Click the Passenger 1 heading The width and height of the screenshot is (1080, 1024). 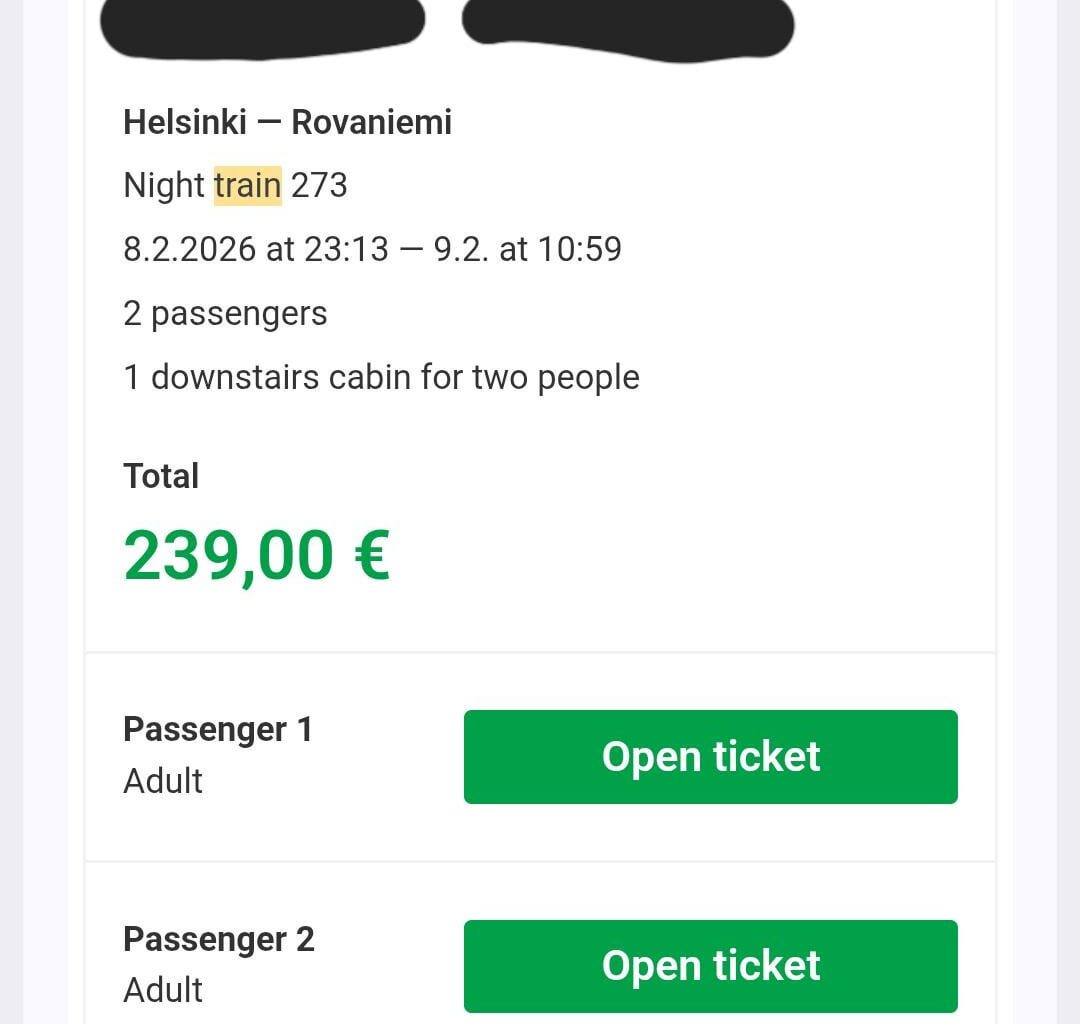(x=217, y=730)
